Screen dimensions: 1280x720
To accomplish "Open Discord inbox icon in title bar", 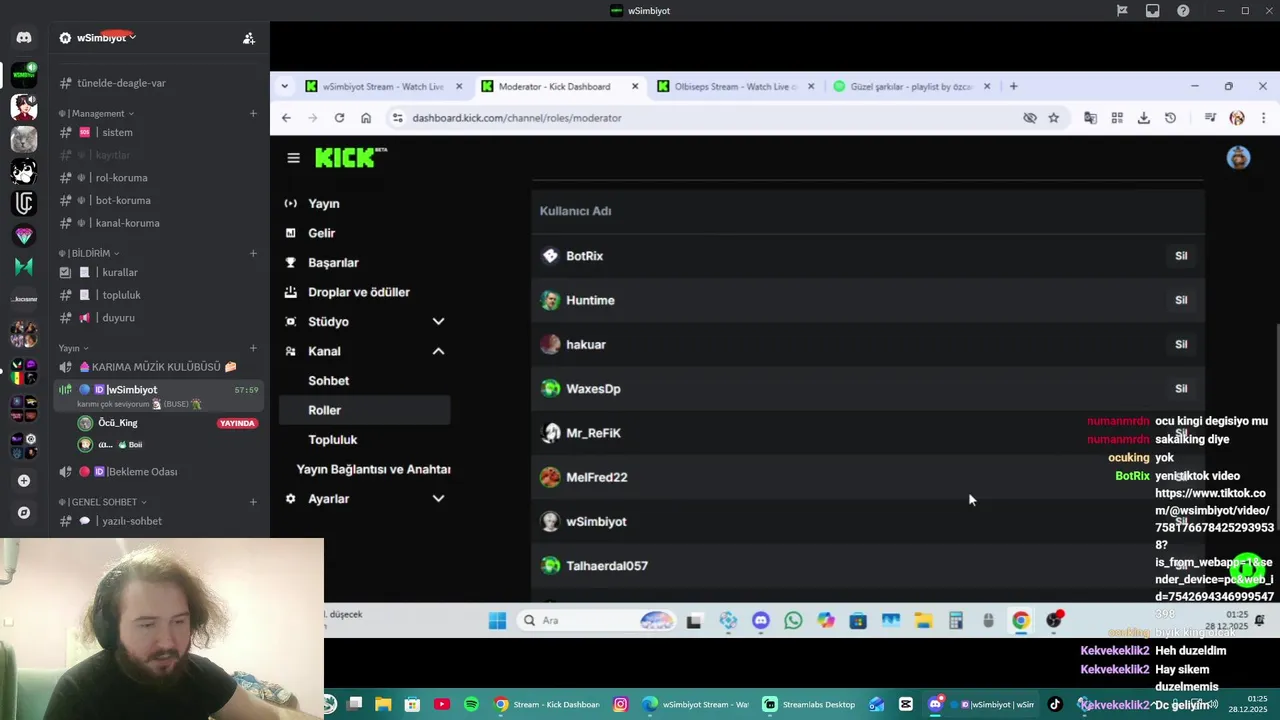I will tap(1153, 11).
